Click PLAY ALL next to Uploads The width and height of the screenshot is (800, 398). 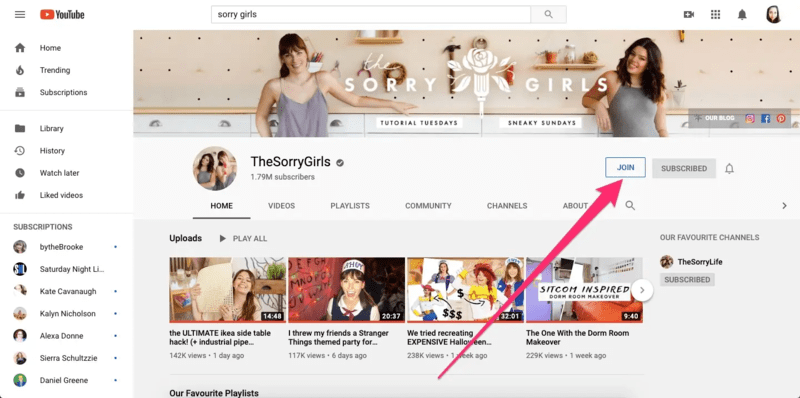click(x=243, y=238)
